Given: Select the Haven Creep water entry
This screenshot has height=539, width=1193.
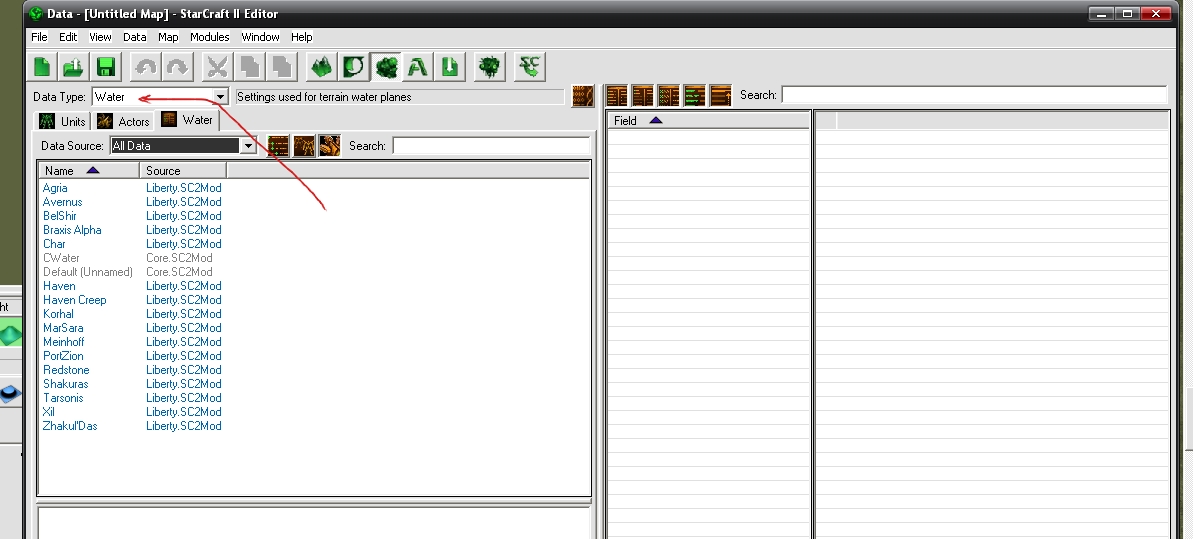Looking at the screenshot, I should [x=75, y=300].
